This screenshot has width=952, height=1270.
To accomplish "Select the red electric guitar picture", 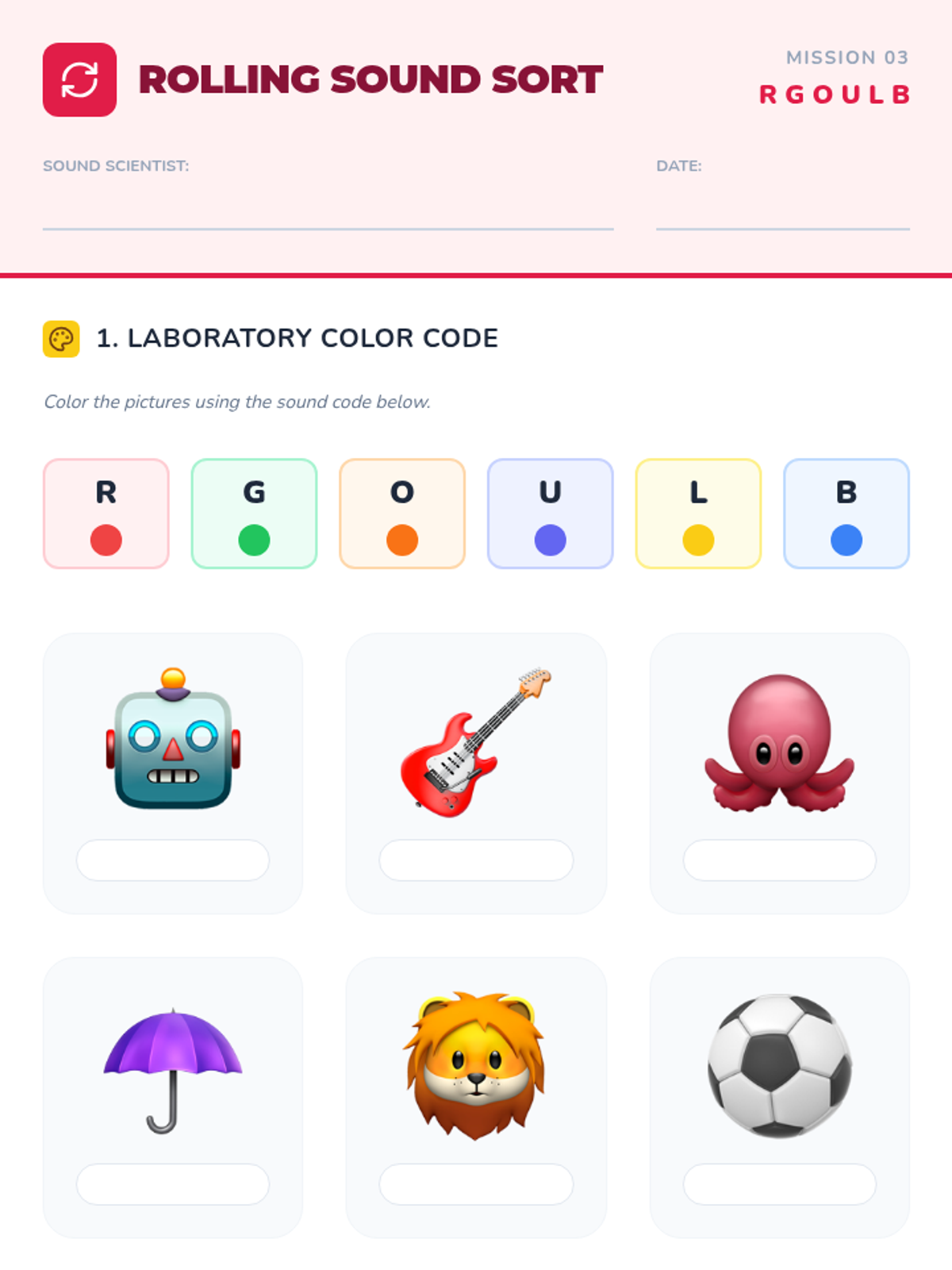I will [476, 742].
